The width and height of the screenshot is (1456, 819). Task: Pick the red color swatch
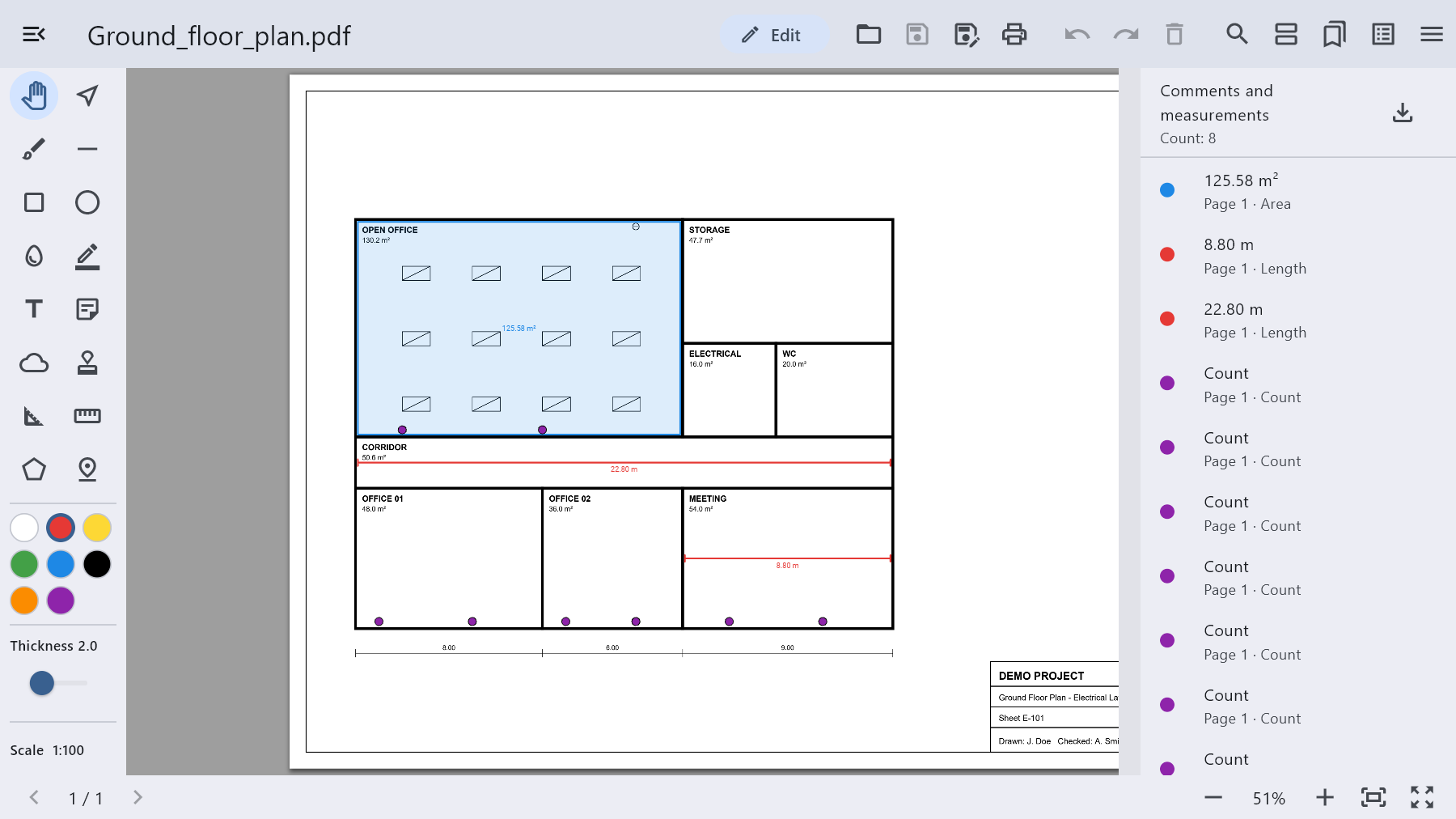click(61, 528)
